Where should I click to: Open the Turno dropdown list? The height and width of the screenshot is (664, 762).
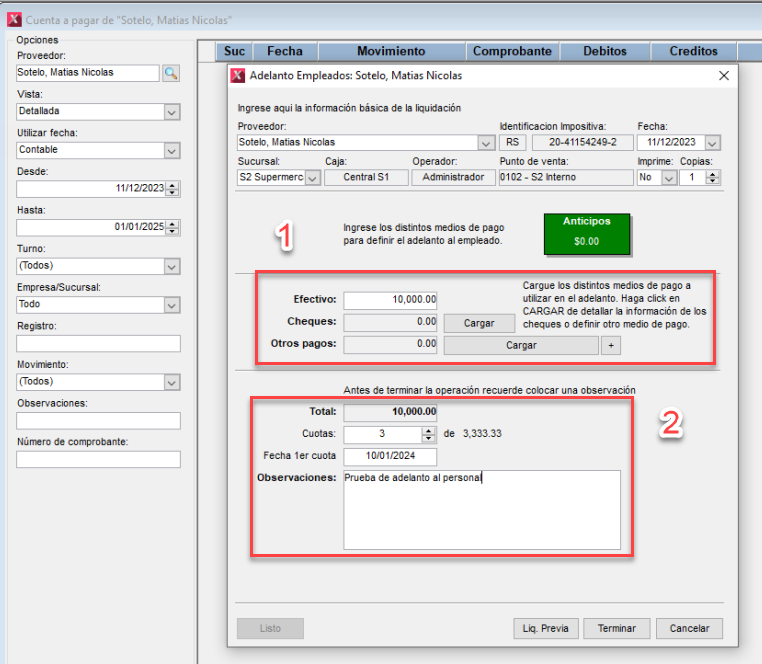click(171, 266)
